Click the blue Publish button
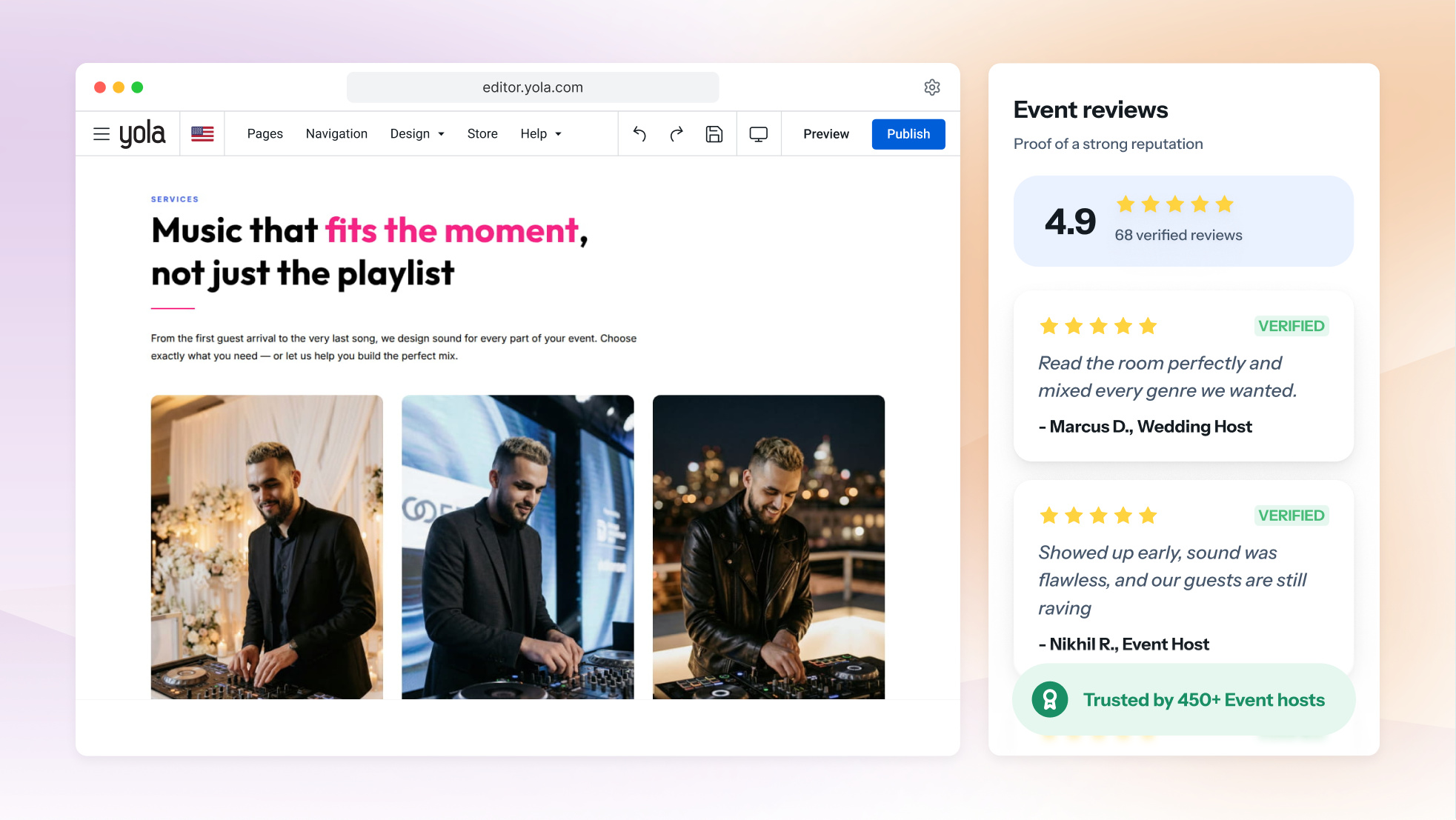The height and width of the screenshot is (820, 1456). click(x=908, y=134)
